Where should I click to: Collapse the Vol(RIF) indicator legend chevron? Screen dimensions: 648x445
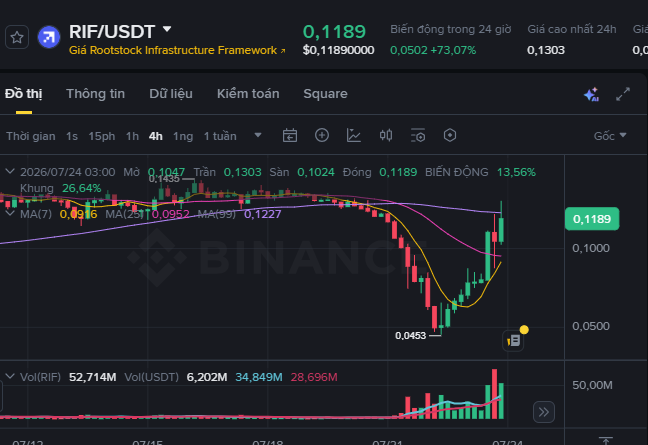point(10,376)
